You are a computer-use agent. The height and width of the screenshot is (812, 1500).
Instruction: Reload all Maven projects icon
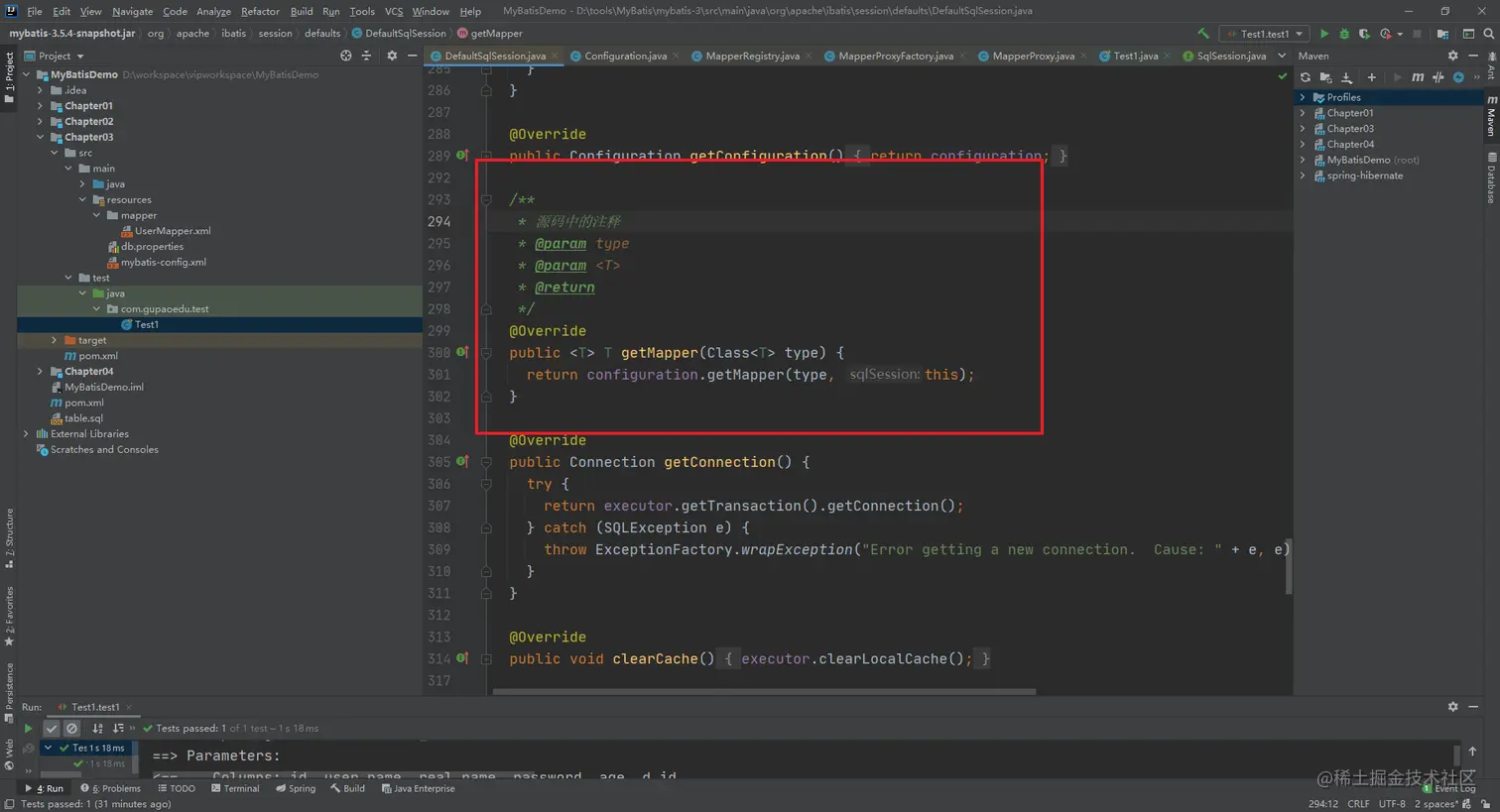(x=1306, y=77)
